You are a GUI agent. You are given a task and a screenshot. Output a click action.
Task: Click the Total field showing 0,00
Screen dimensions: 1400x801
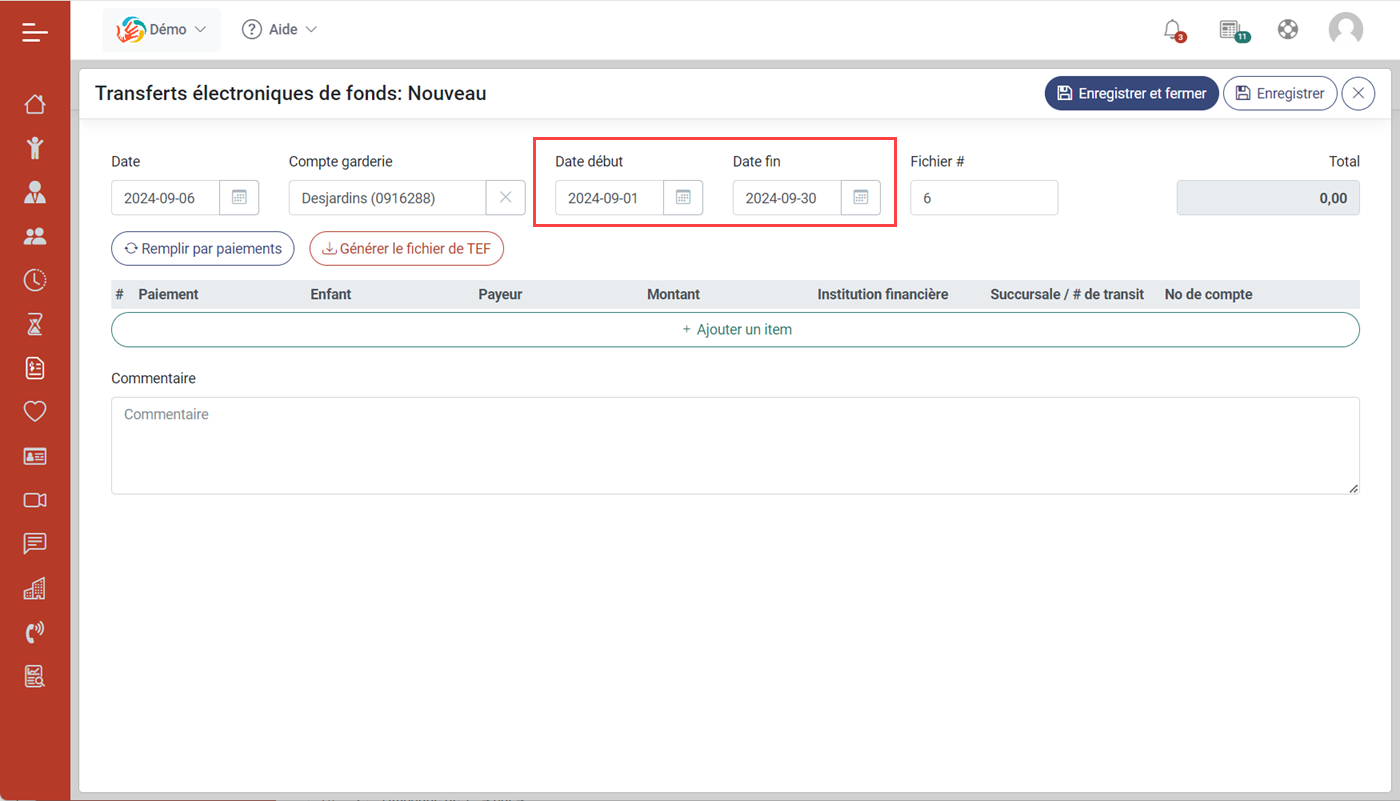pos(1268,198)
